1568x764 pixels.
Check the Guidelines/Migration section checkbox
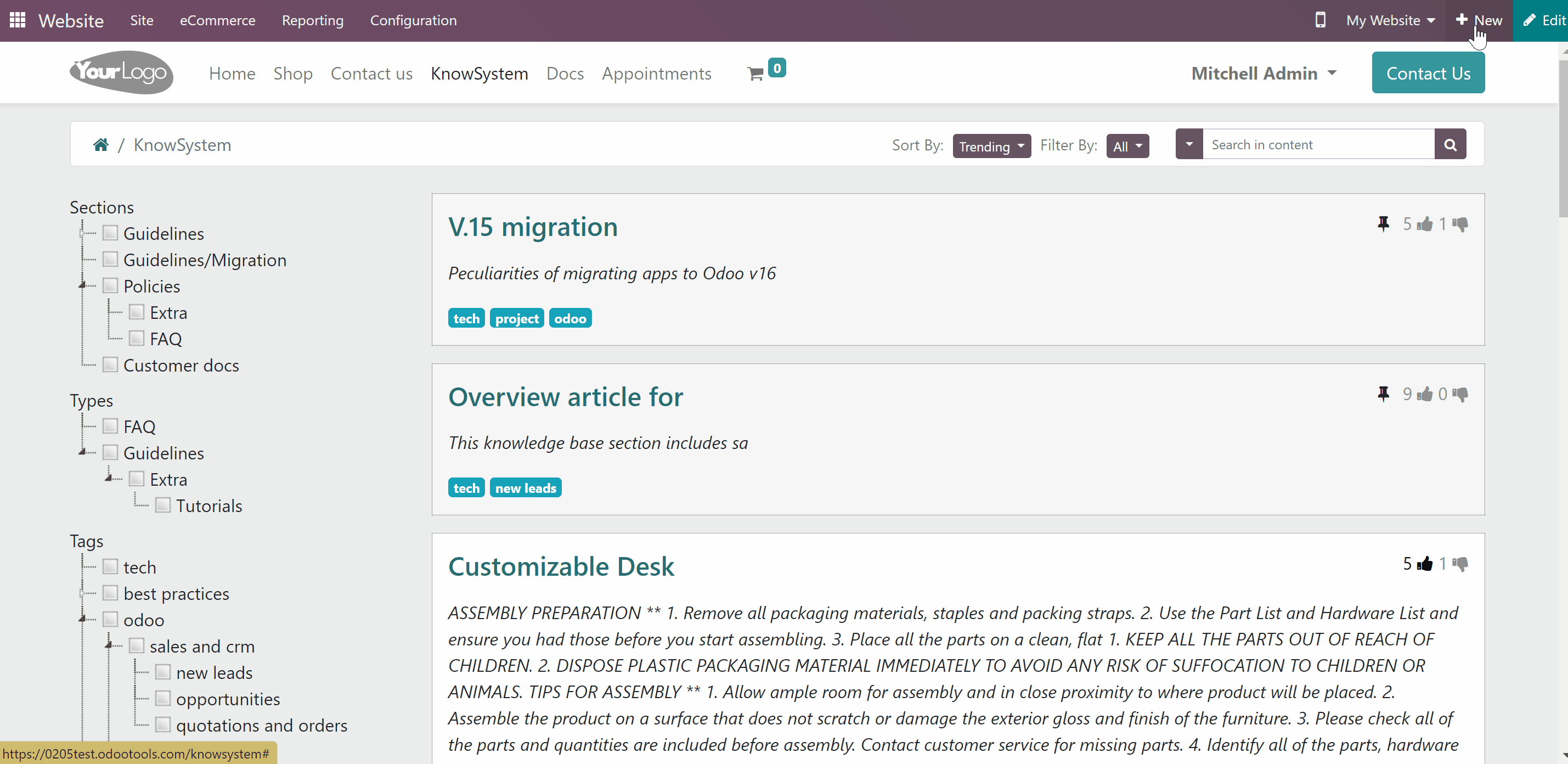point(110,260)
